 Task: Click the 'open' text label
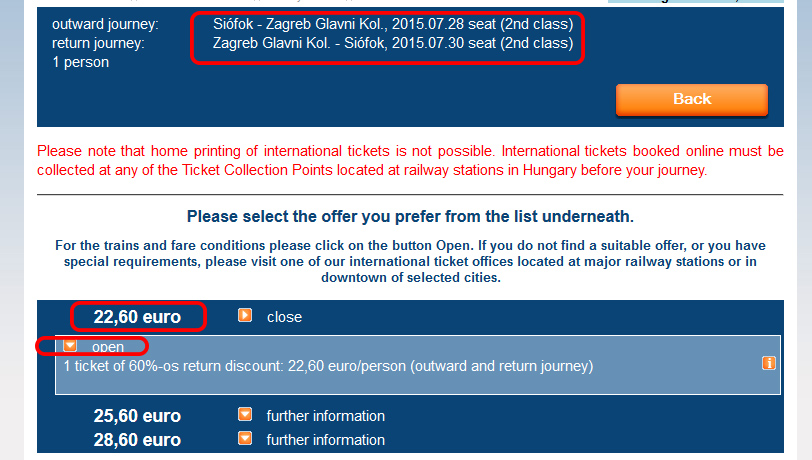pos(108,347)
